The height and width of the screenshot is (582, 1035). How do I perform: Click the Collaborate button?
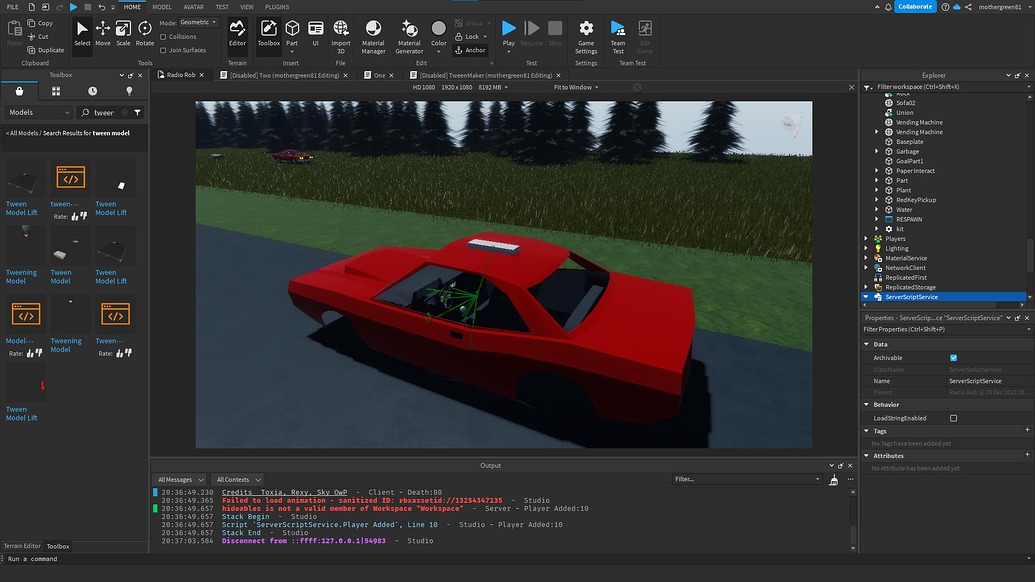tap(915, 7)
